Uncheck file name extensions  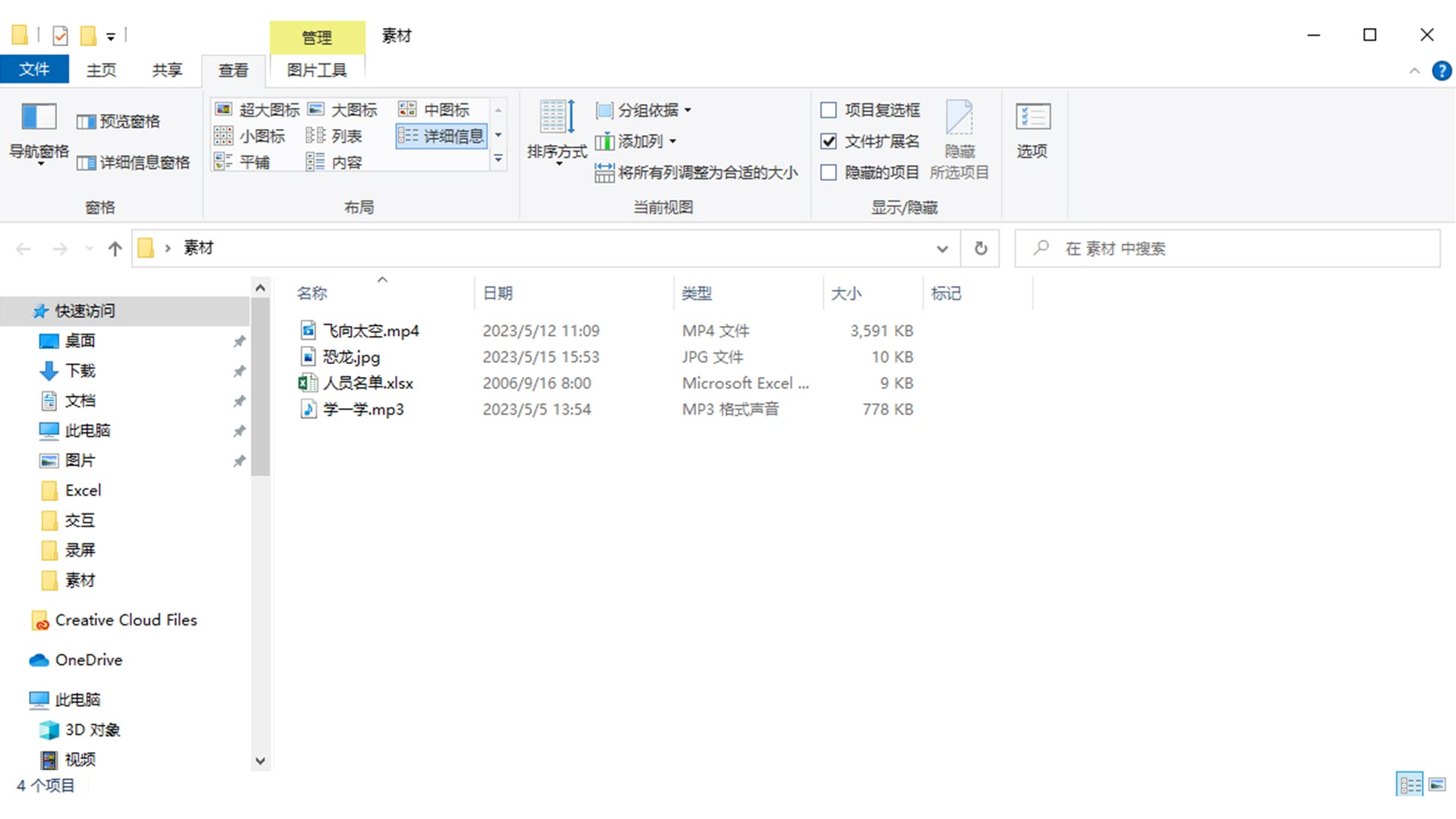829,142
